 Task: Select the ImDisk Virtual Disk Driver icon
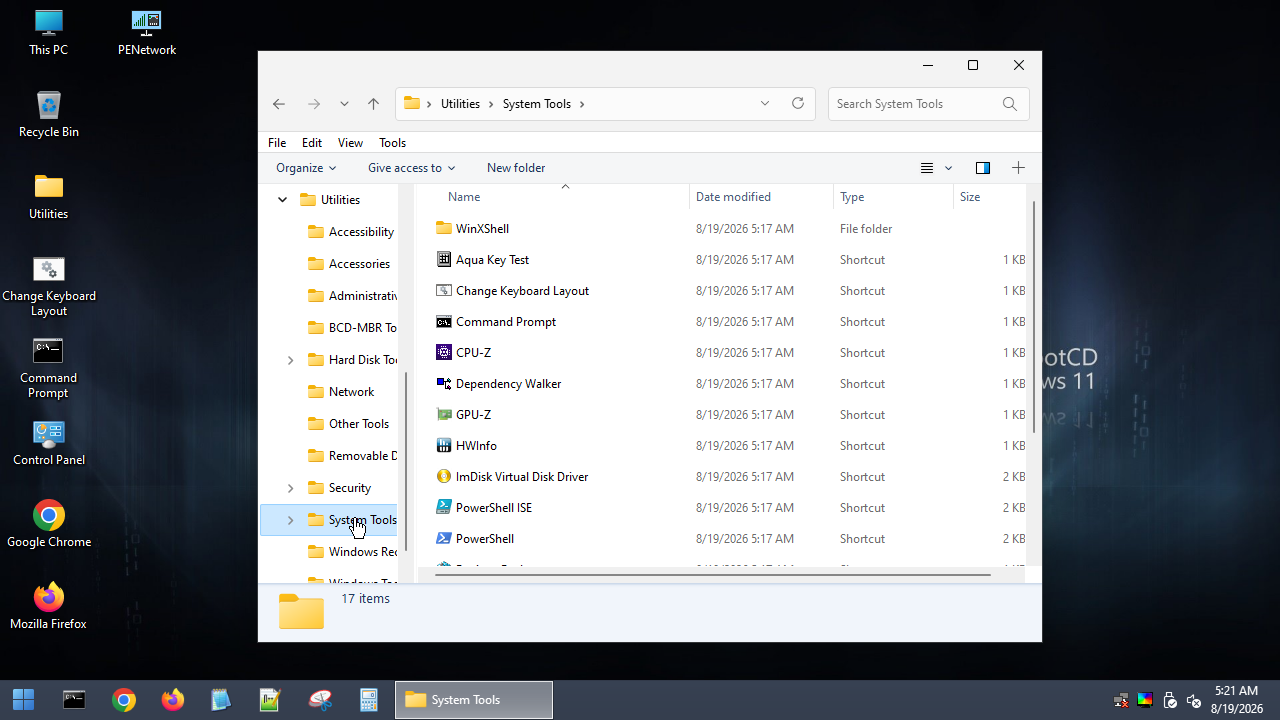coord(444,477)
